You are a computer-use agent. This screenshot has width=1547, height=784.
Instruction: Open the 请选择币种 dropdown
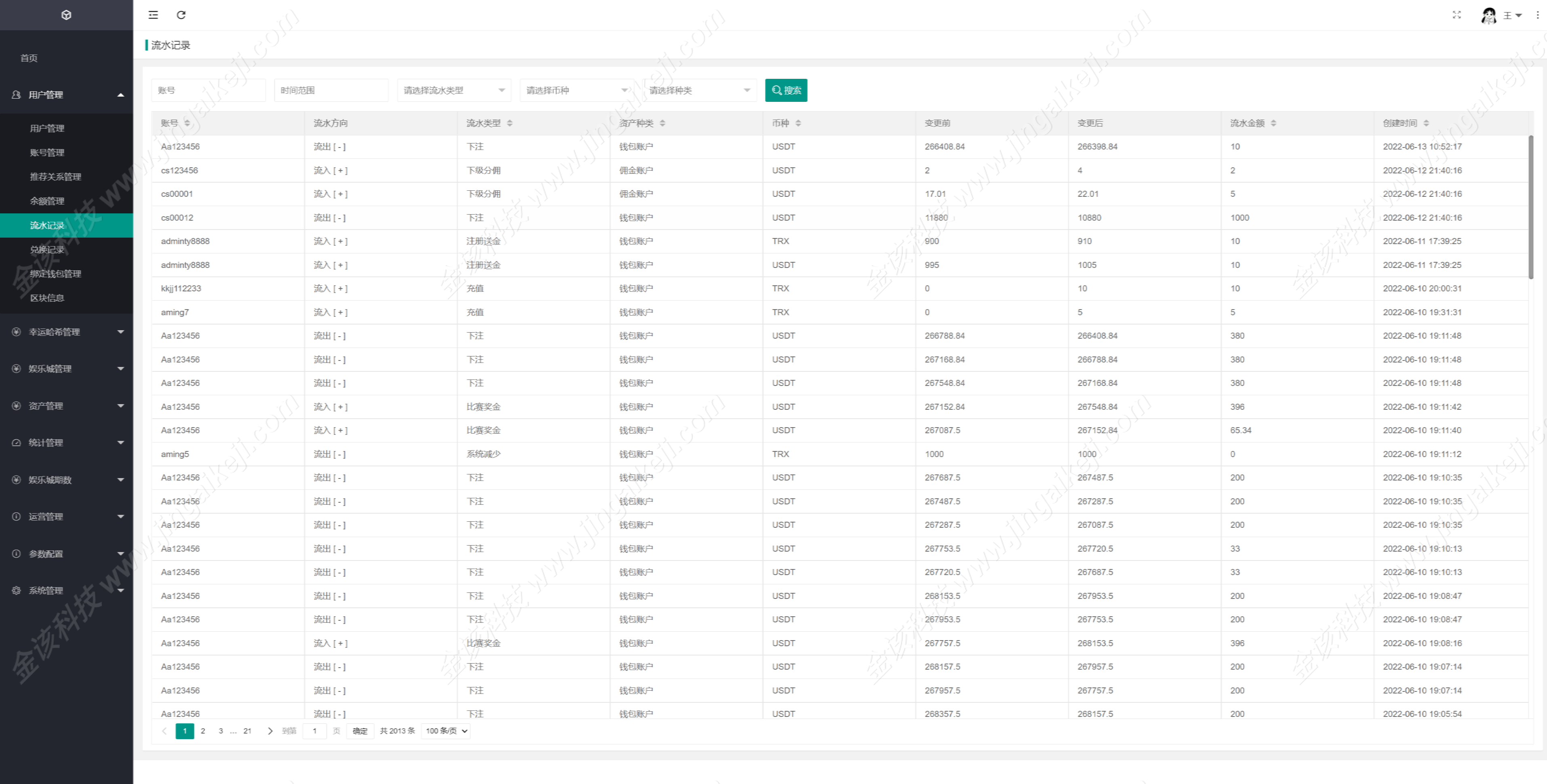577,91
